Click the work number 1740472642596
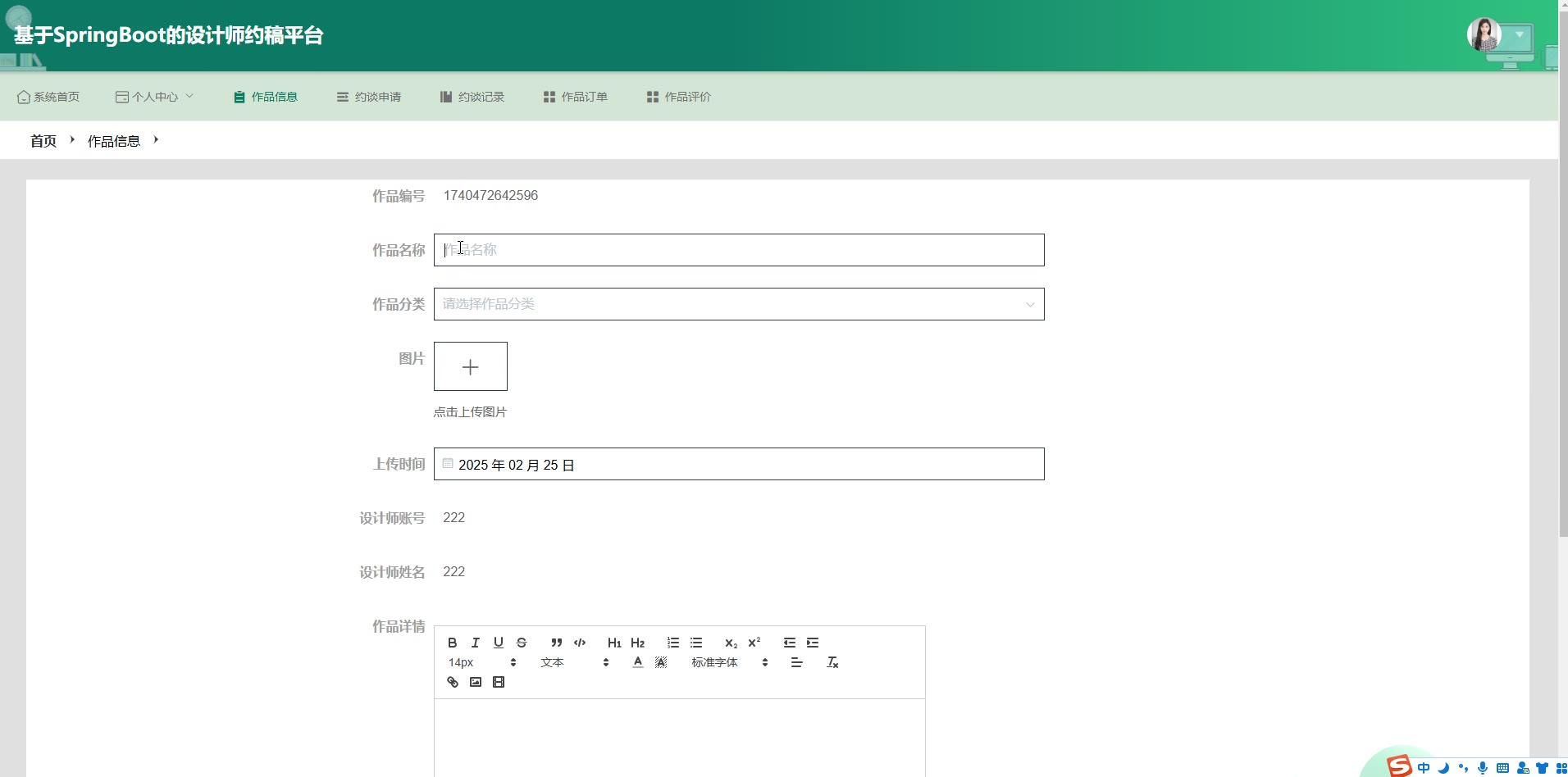 [x=490, y=195]
